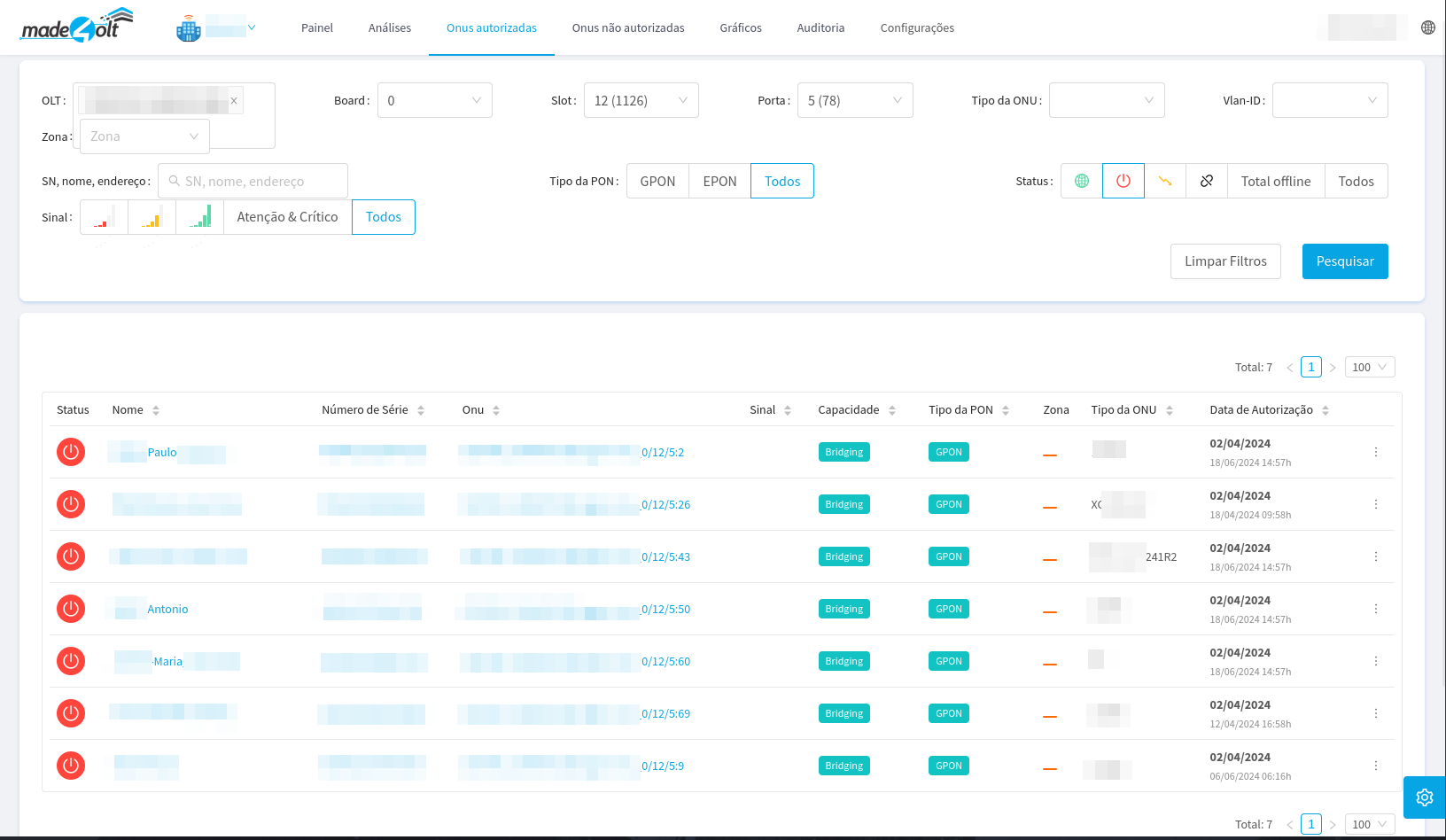Select the weak red signal filter
This screenshot has height=840, width=1446.
point(105,217)
